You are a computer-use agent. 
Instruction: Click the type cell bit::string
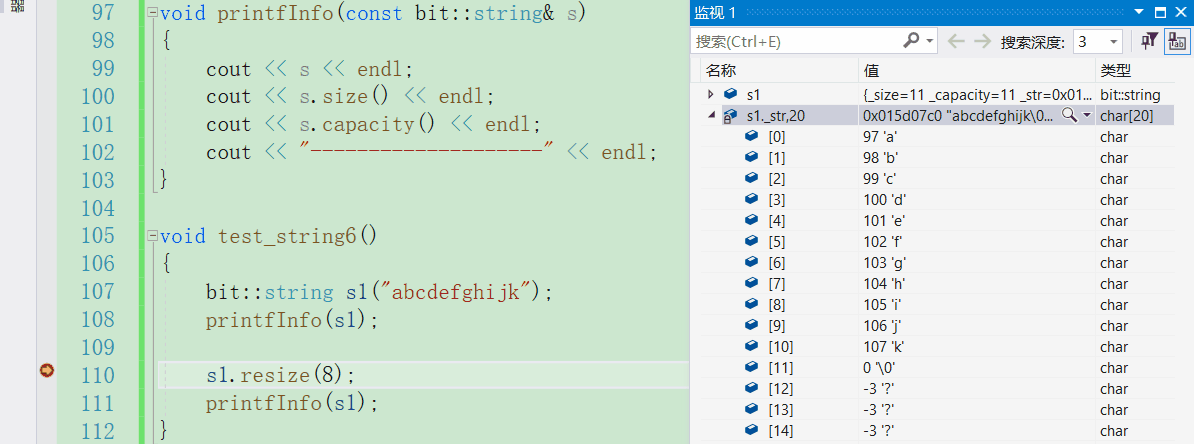pyautogui.click(x=1130, y=95)
